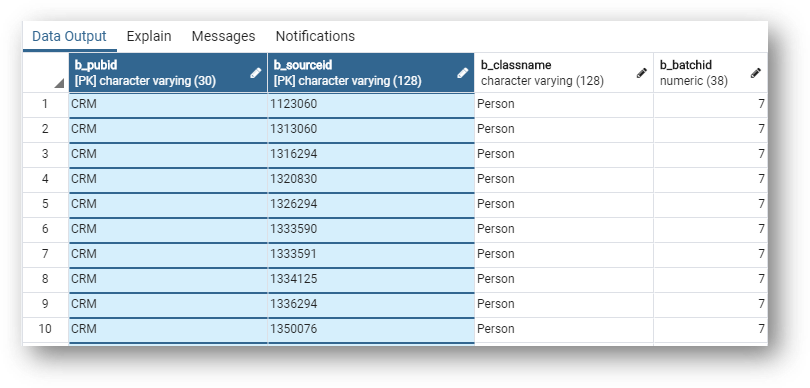Click sourceid cell 1333590
Image resolution: width=810 pixels, height=388 pixels.
click(x=371, y=229)
